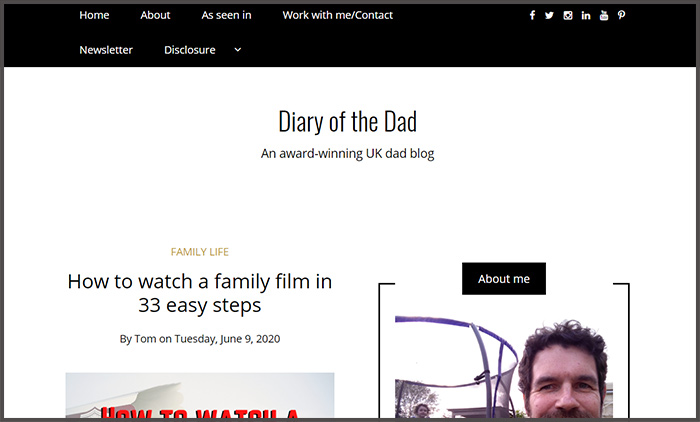Screen dimensions: 700x422
Task: Open the About menu item
Action: (155, 15)
